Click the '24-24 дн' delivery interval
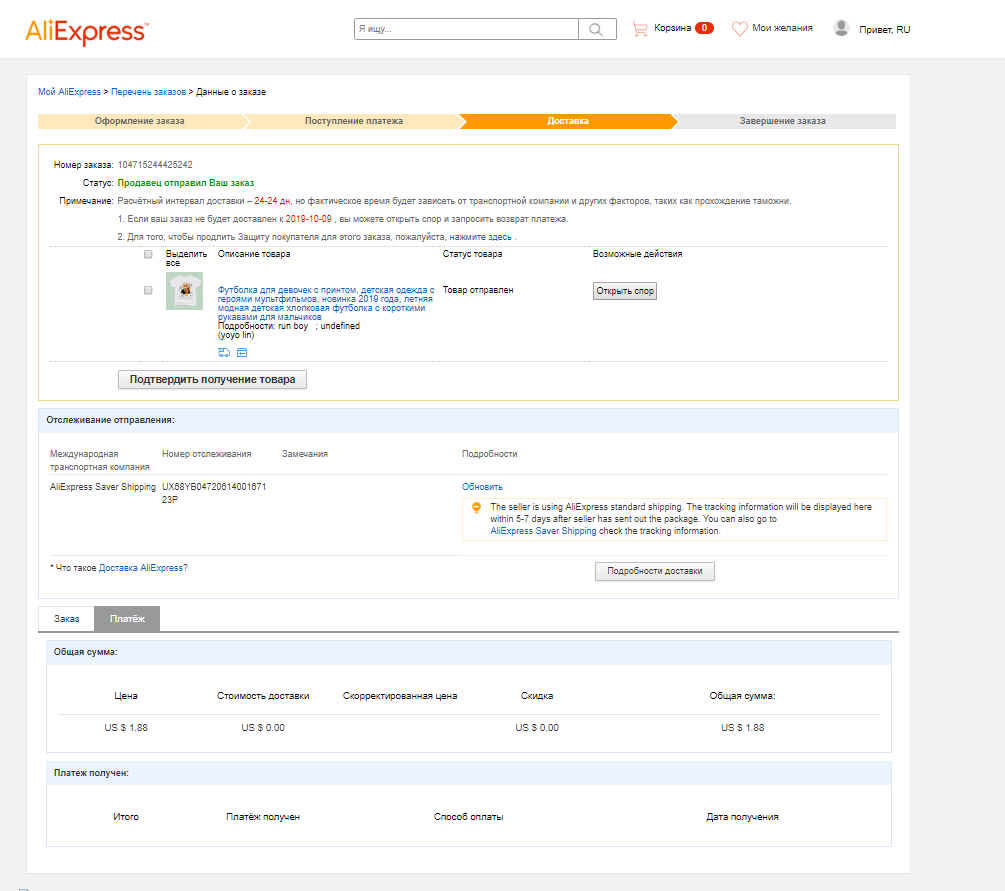This screenshot has width=1005, height=891. (272, 201)
